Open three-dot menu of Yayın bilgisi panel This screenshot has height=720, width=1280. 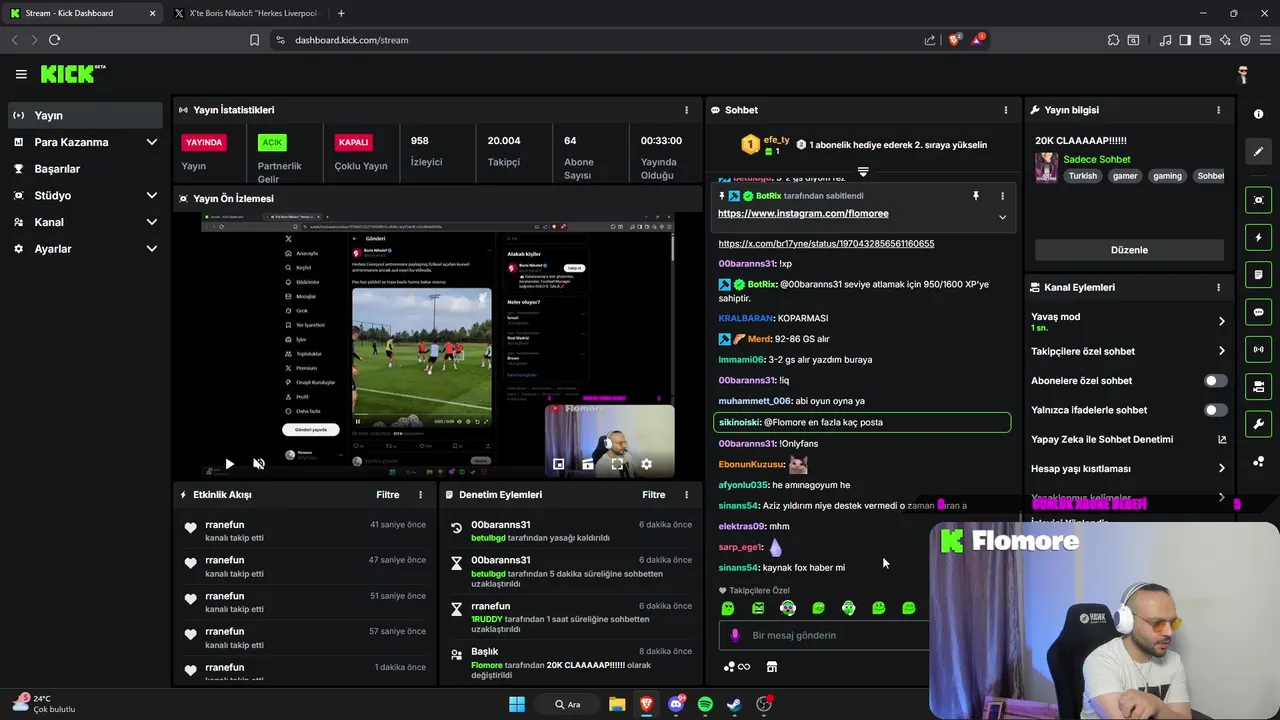pyautogui.click(x=1218, y=110)
